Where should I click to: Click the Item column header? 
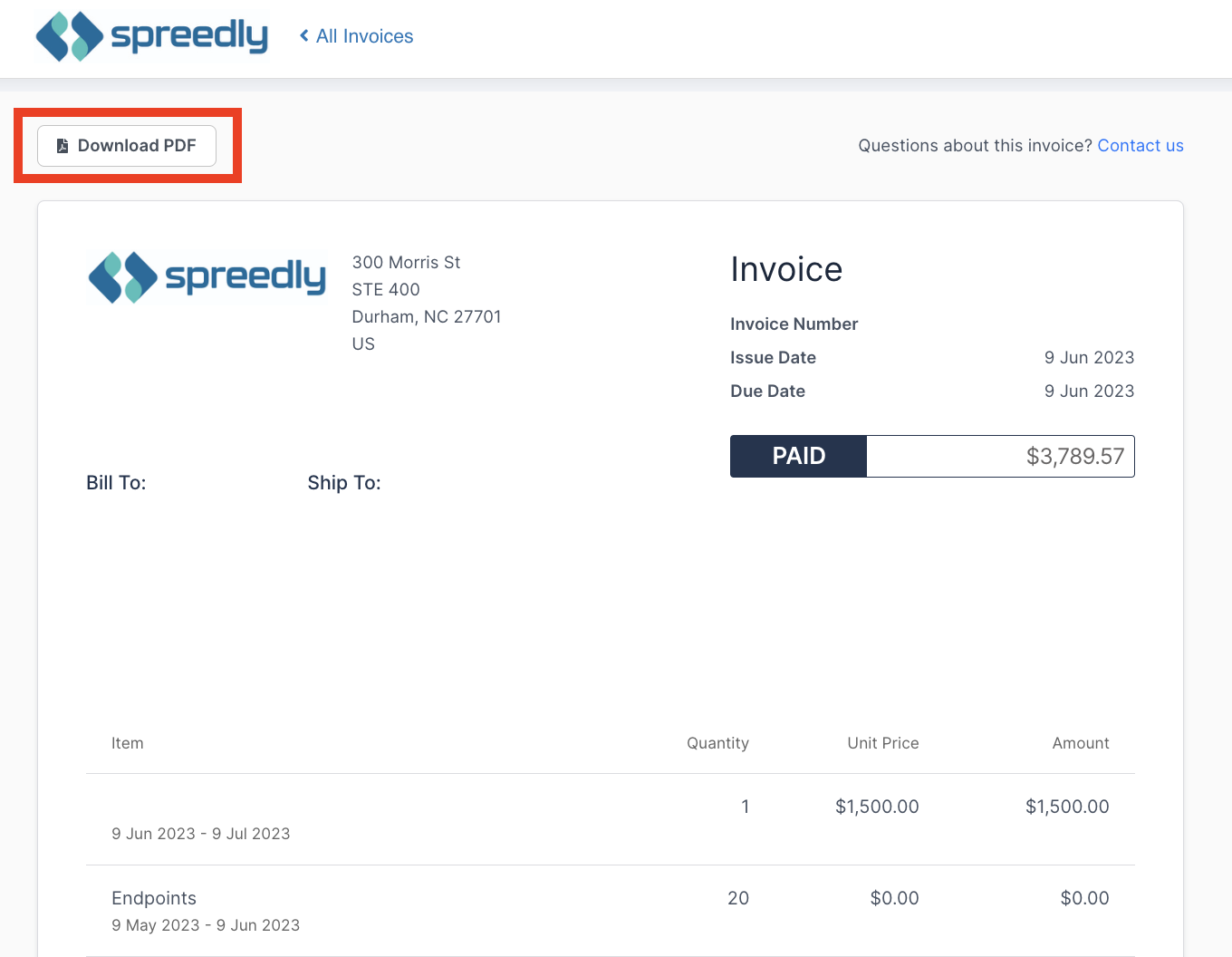pyautogui.click(x=127, y=743)
